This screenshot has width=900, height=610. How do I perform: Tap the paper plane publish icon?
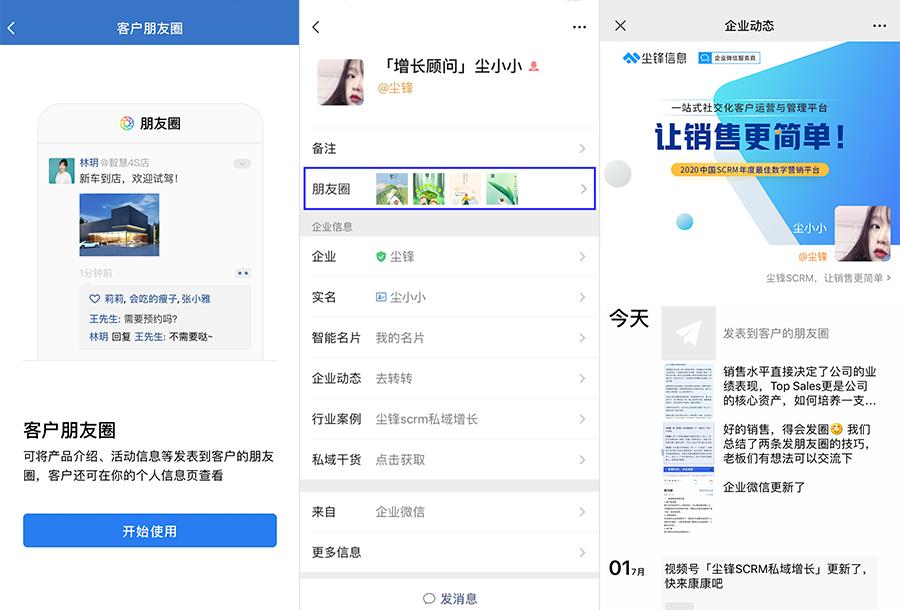point(688,333)
